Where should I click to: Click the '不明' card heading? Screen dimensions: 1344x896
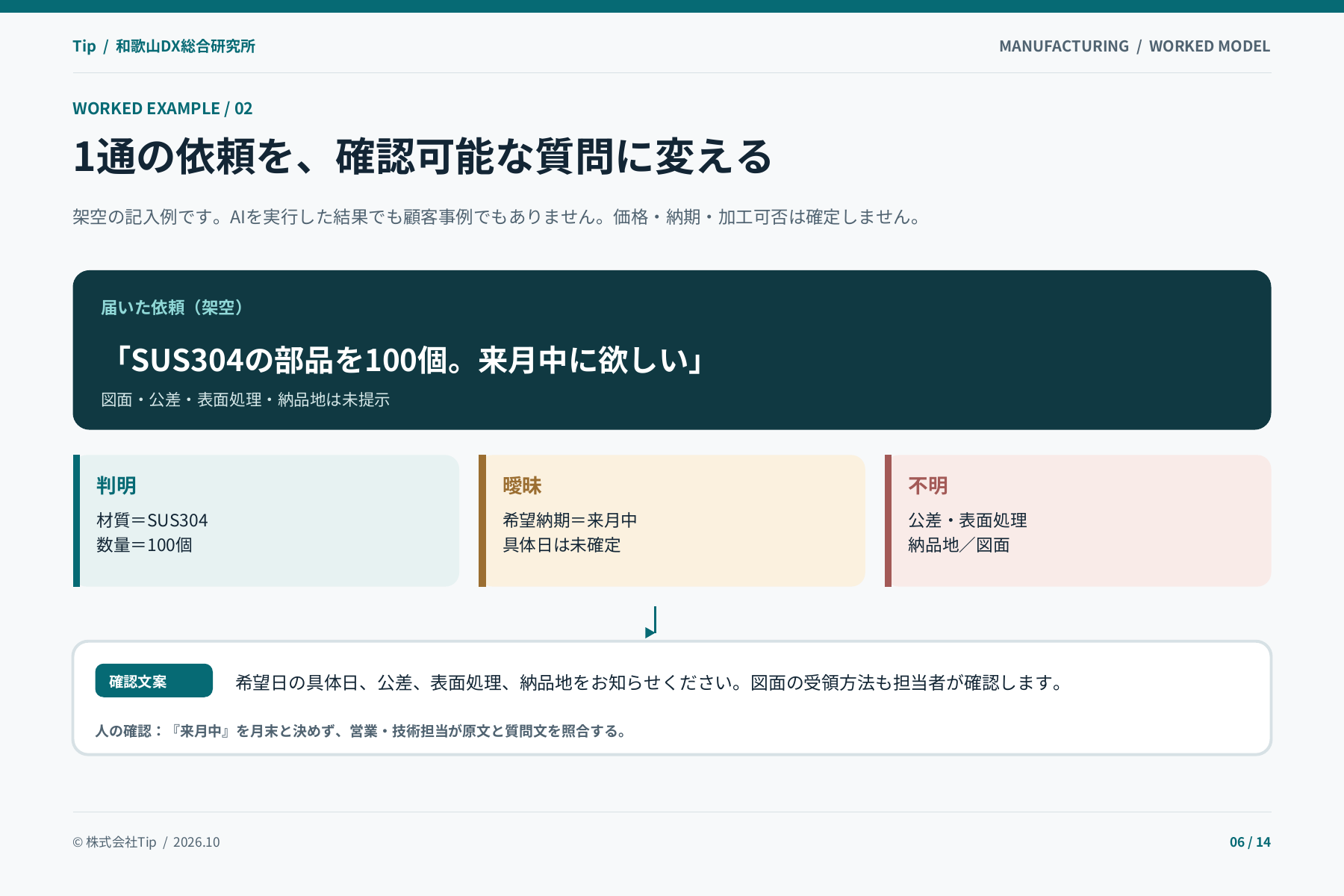coord(928,486)
